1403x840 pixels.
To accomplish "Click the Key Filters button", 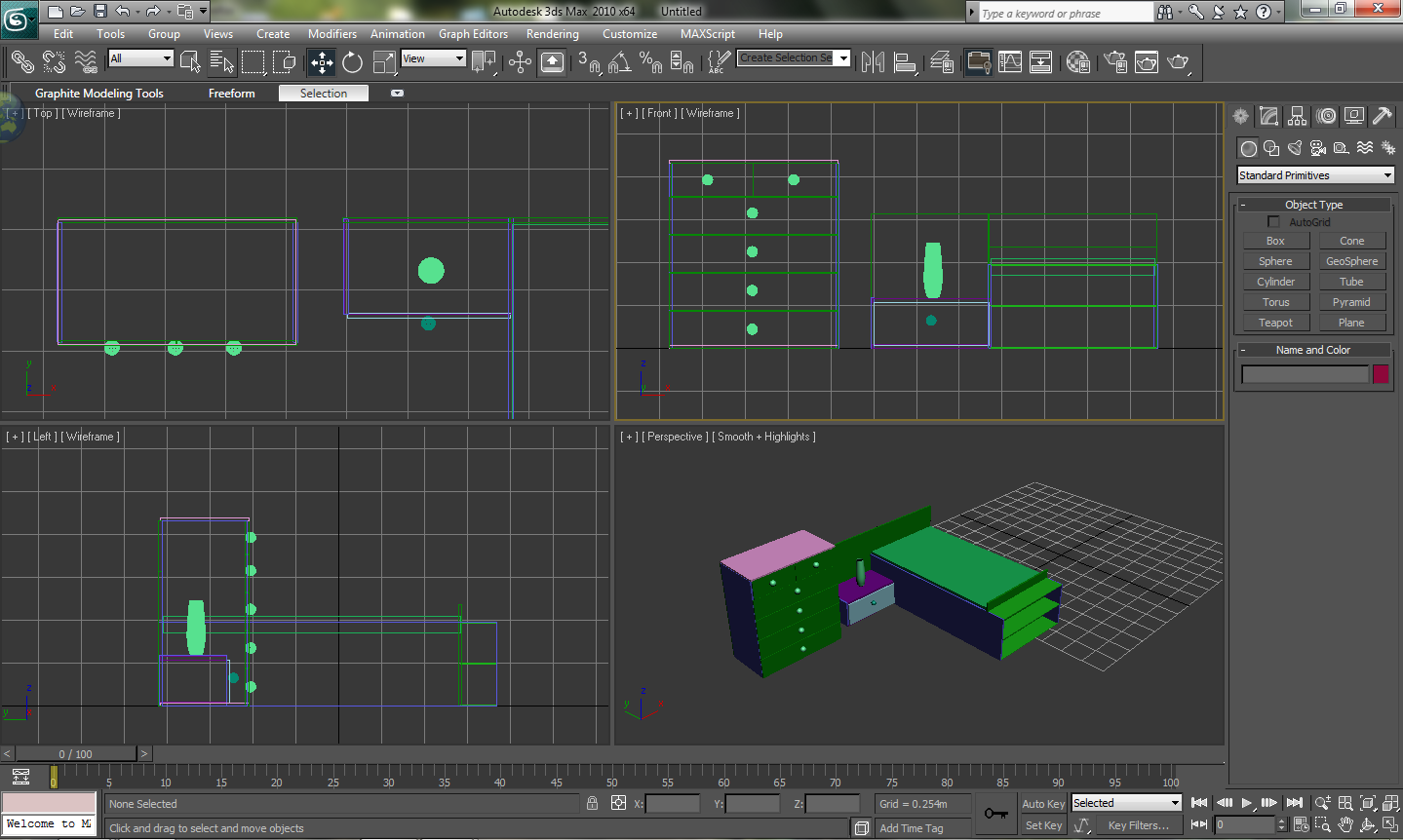I will coord(1138,825).
